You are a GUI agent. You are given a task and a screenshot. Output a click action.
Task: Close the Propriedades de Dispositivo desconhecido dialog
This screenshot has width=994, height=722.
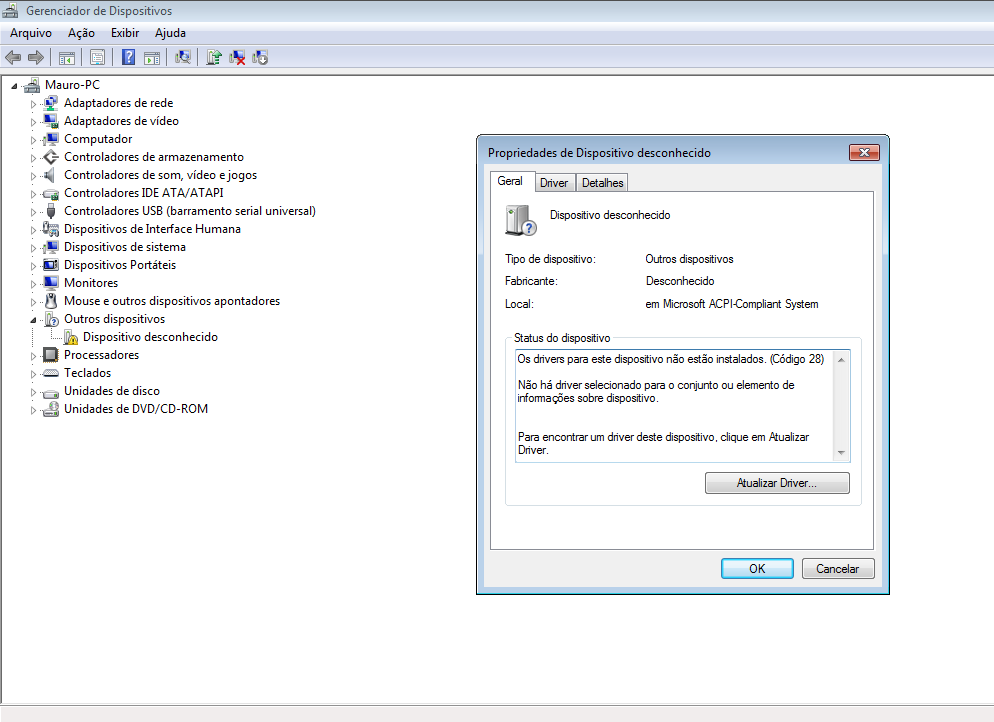coord(864,152)
